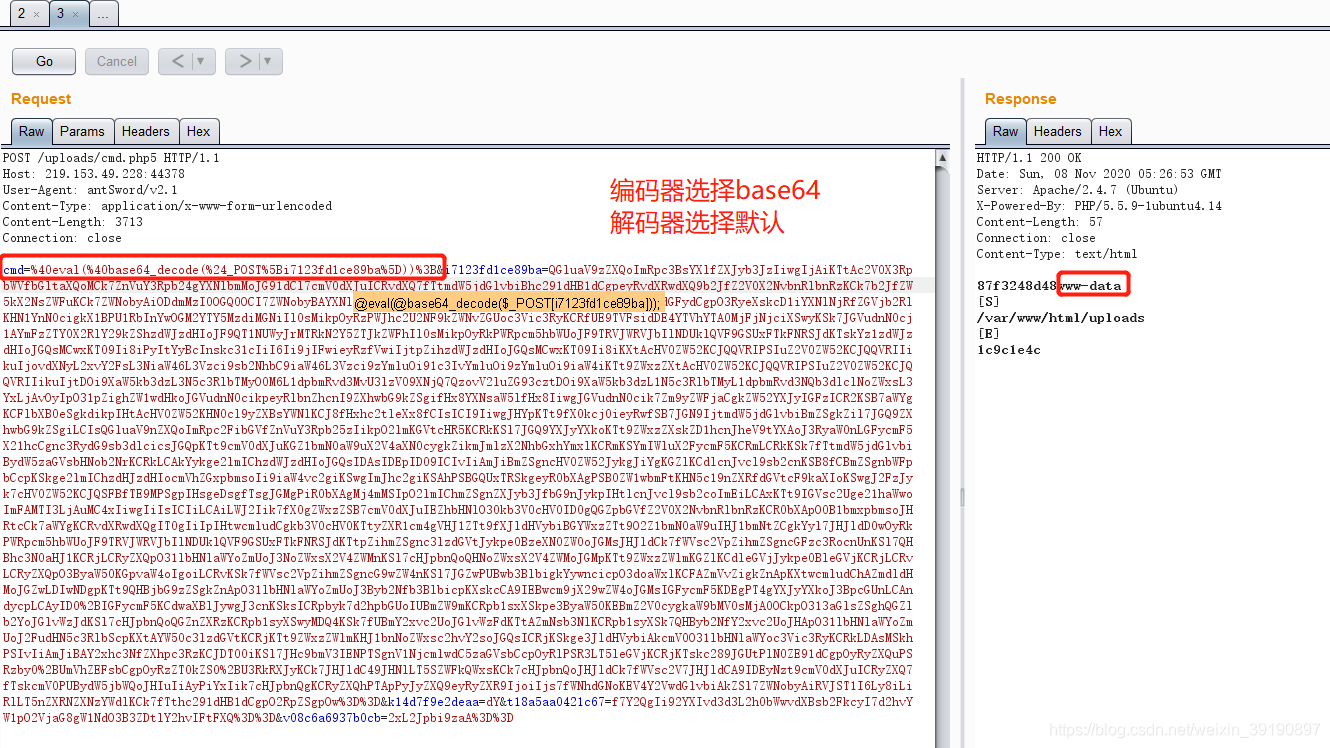Select the Request Params tab

82,131
